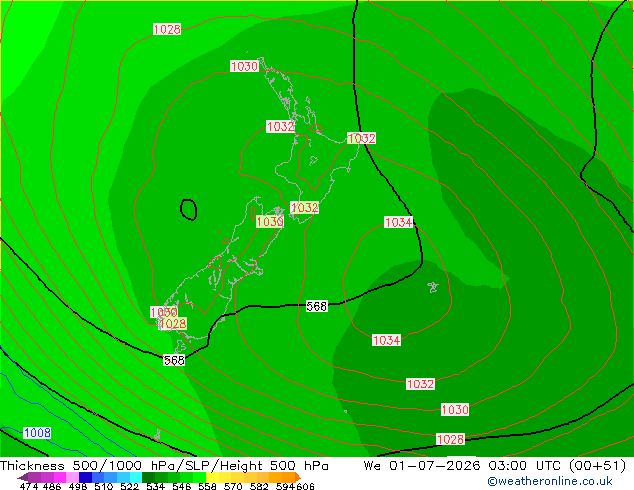634x490 pixels.
Task: Click the 558 legend value
Action: click(207, 486)
